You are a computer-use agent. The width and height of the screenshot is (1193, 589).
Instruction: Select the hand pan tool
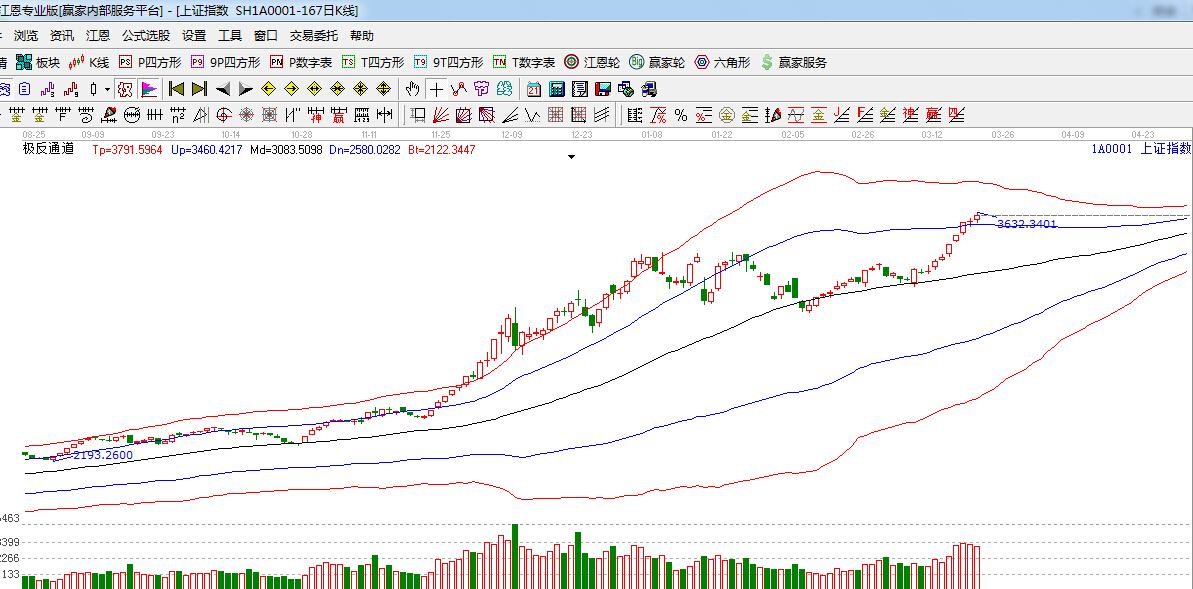point(413,88)
